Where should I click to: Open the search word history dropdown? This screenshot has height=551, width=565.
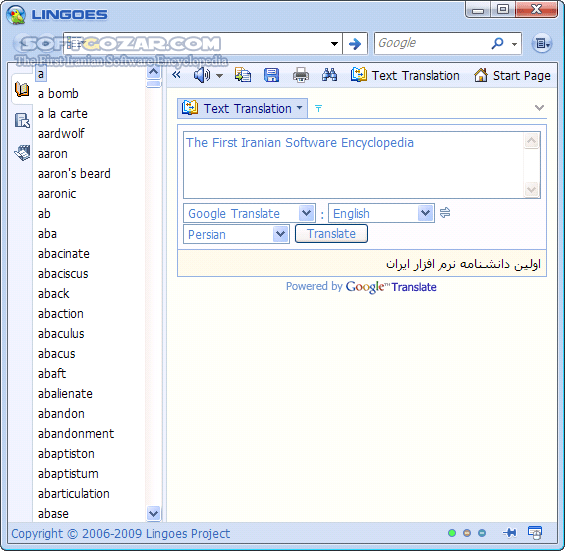(x=334, y=44)
